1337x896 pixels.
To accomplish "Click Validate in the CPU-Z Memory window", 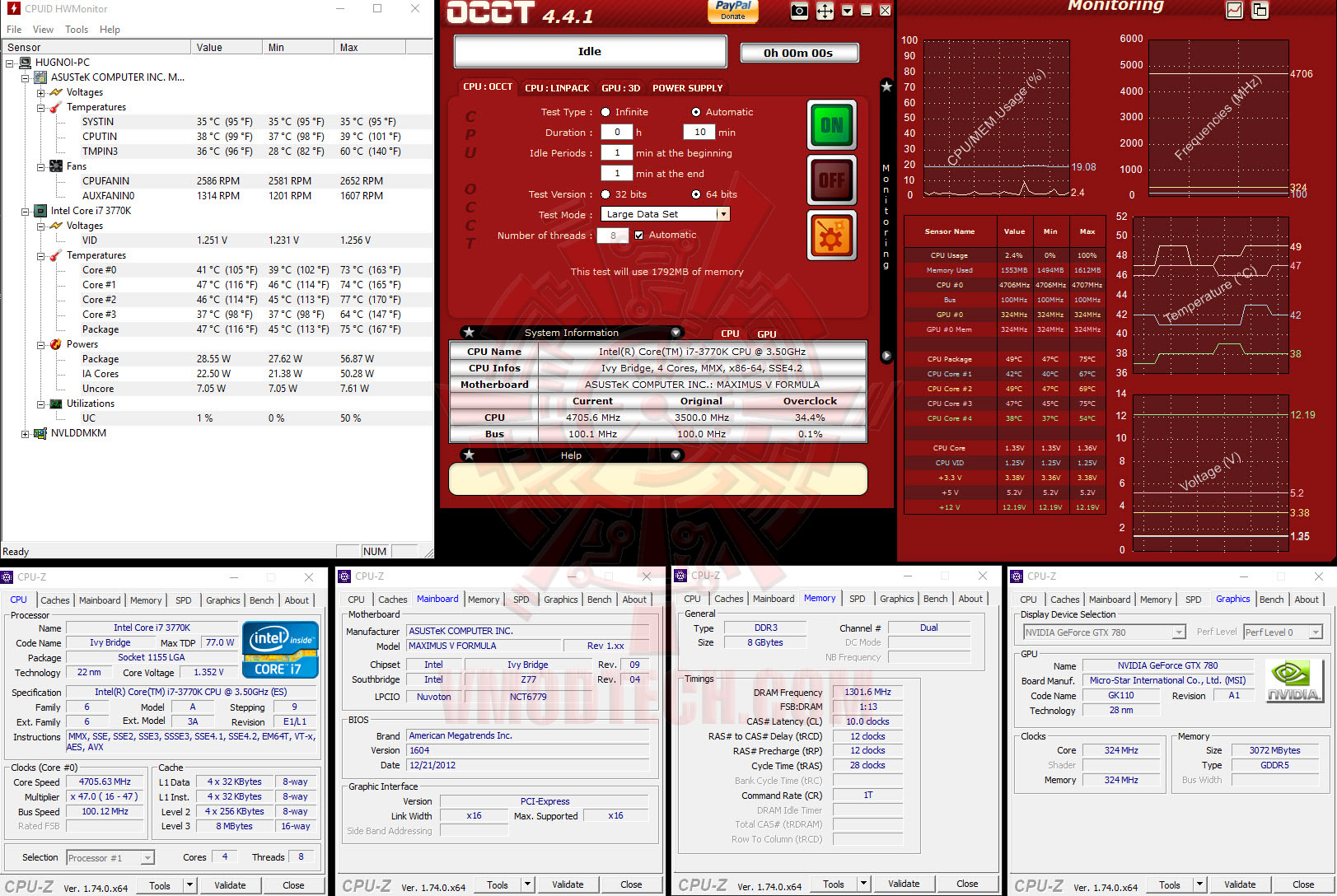I will pyautogui.click(x=904, y=884).
